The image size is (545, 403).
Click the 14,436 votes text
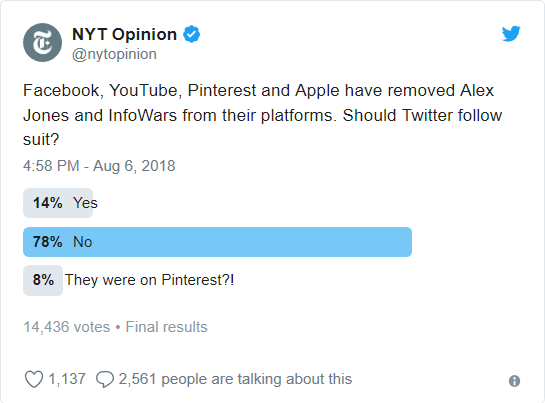click(x=67, y=327)
